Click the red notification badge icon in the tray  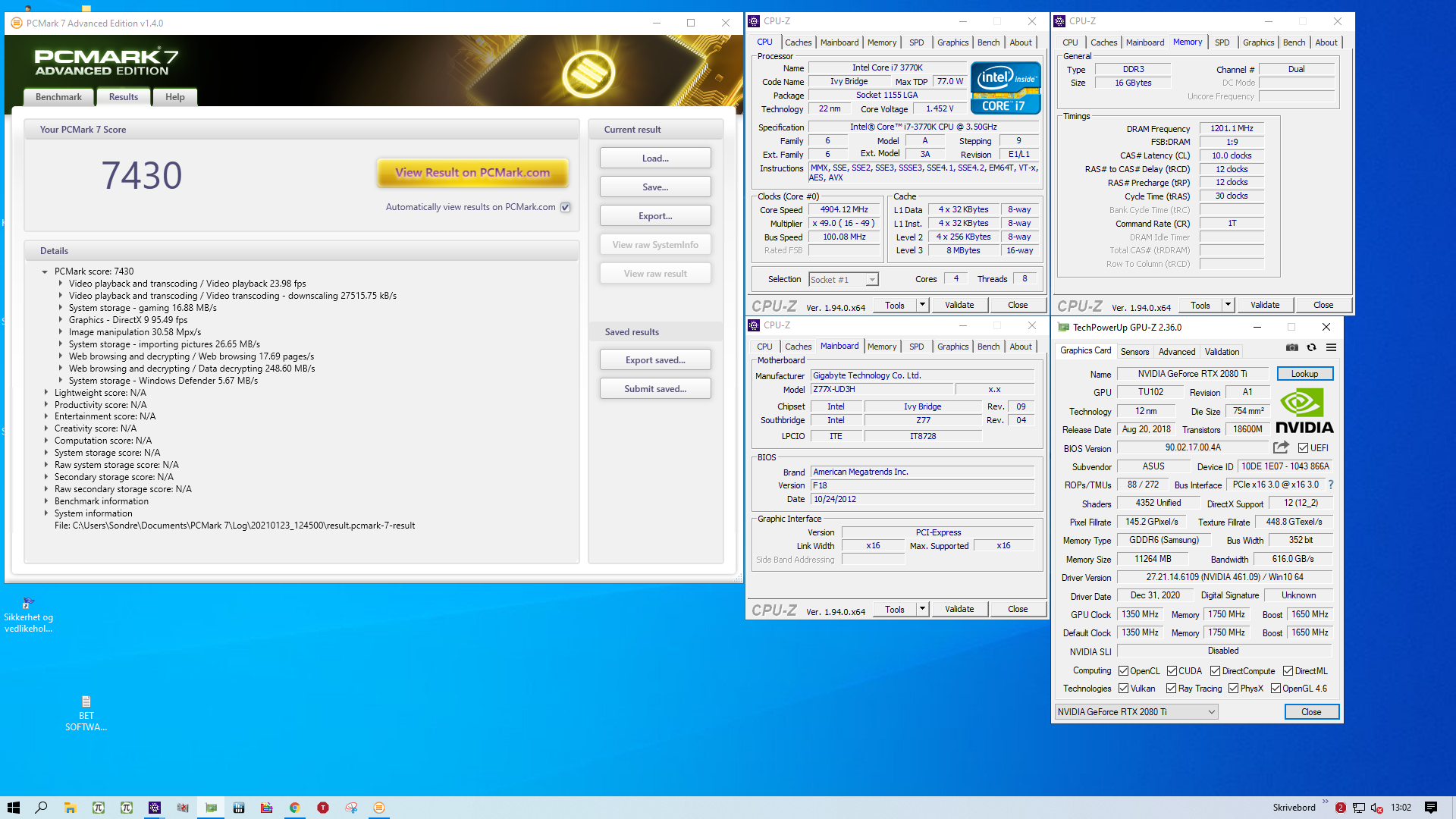[x=1340, y=808]
